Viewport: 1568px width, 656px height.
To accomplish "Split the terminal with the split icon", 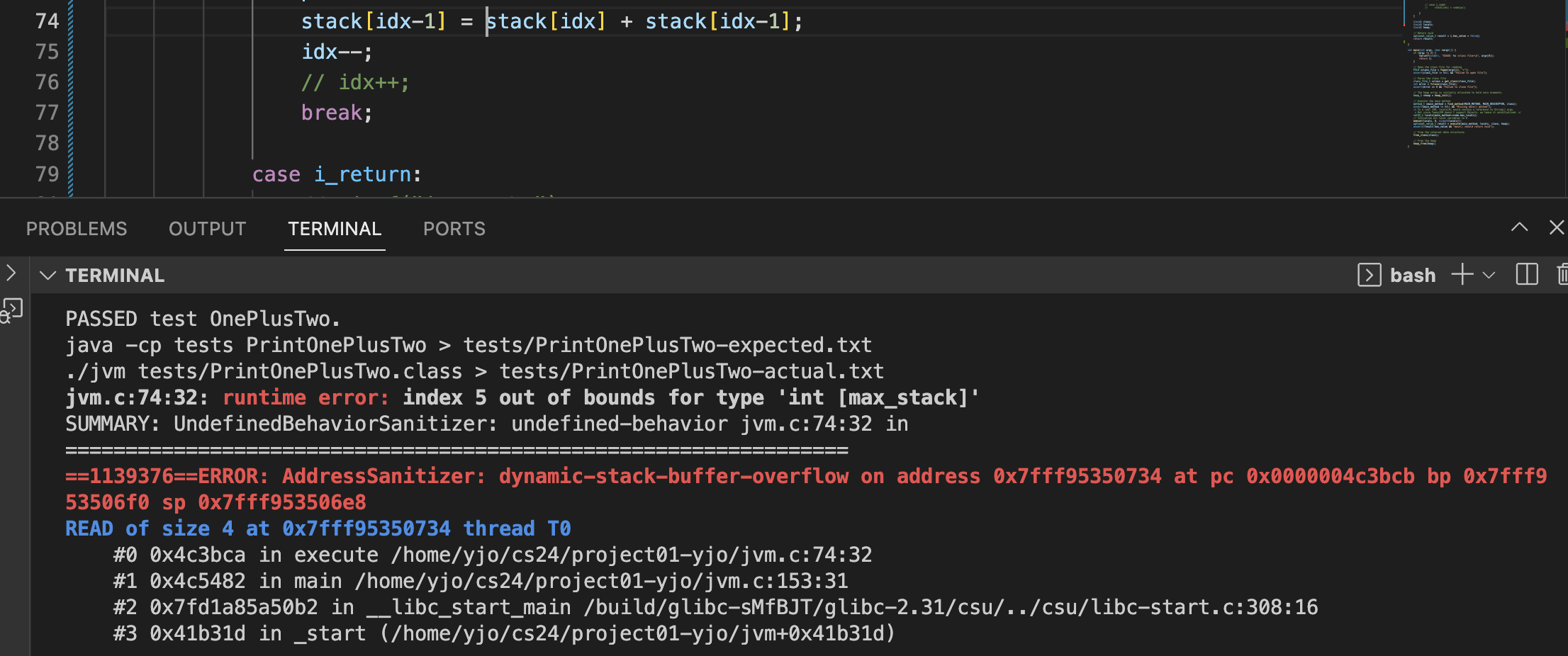I will click(1526, 275).
